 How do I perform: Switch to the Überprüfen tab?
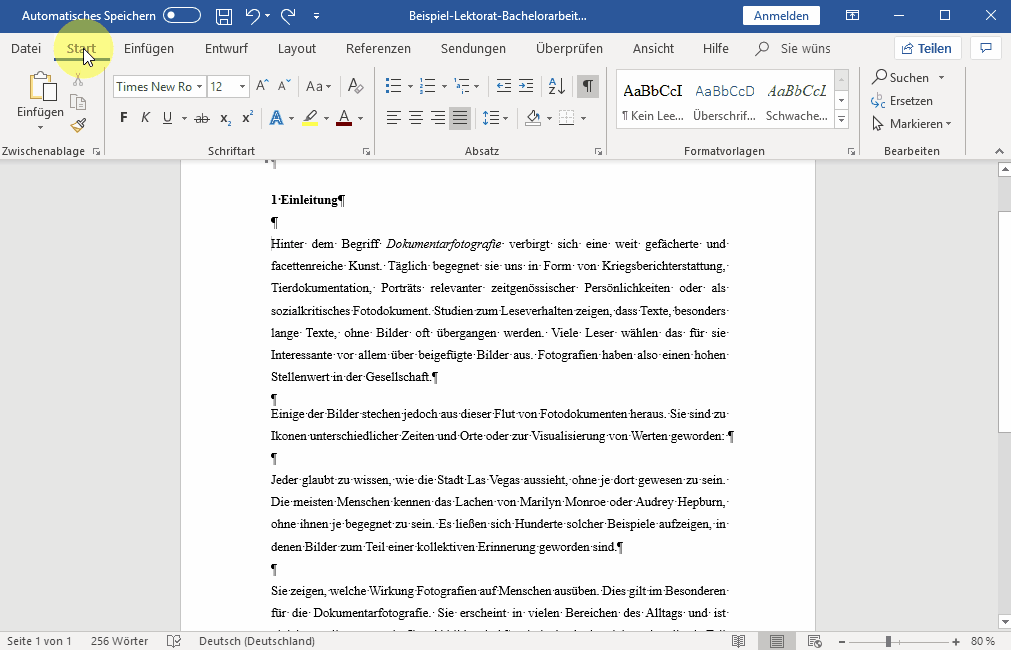pos(569,48)
